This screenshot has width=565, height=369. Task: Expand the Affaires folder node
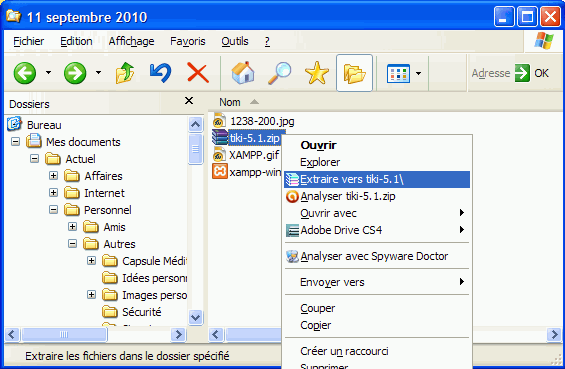pyautogui.click(x=53, y=175)
